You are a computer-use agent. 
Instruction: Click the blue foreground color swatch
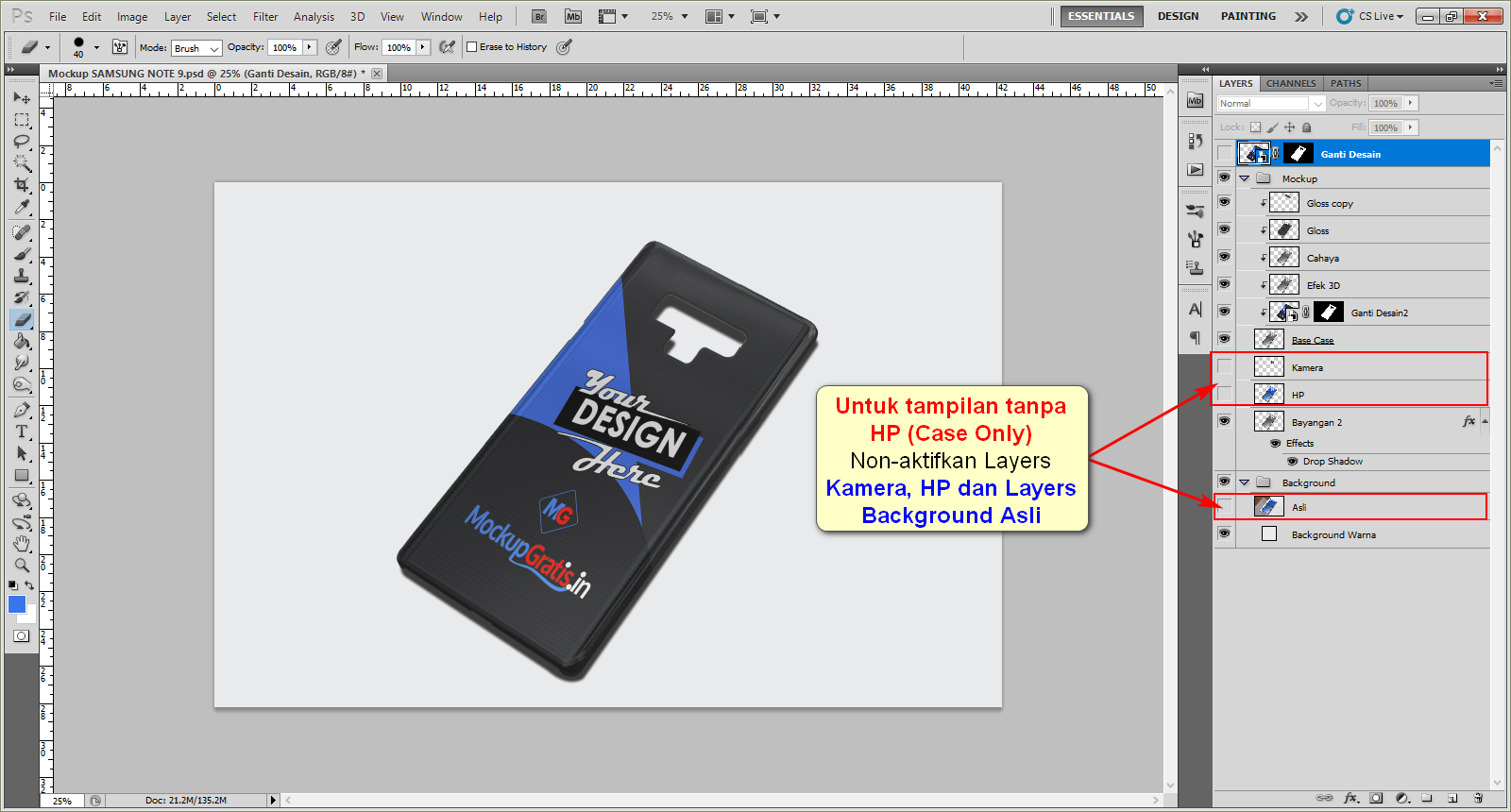pos(16,603)
